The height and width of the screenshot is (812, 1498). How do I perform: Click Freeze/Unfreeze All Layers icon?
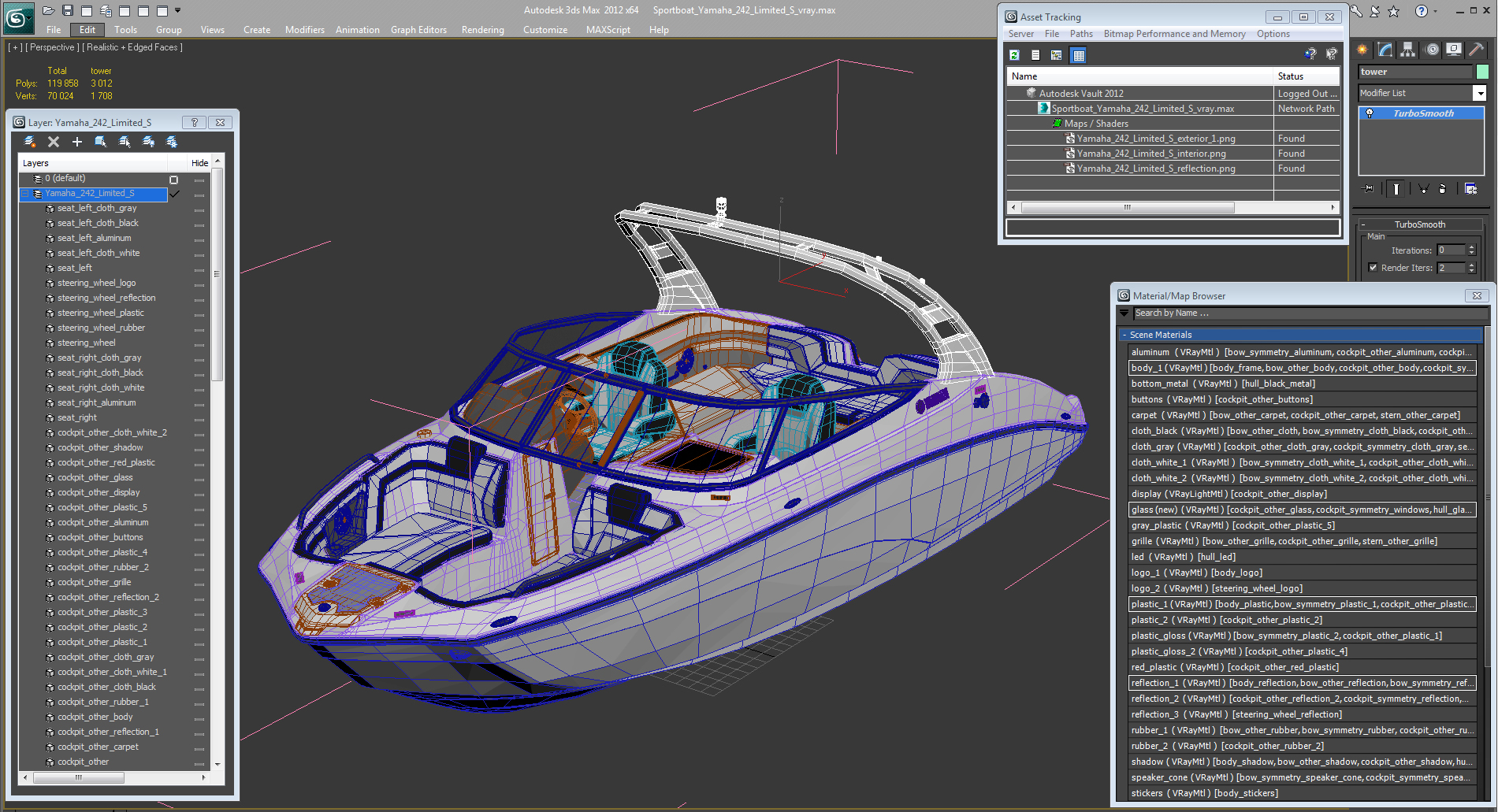click(172, 142)
